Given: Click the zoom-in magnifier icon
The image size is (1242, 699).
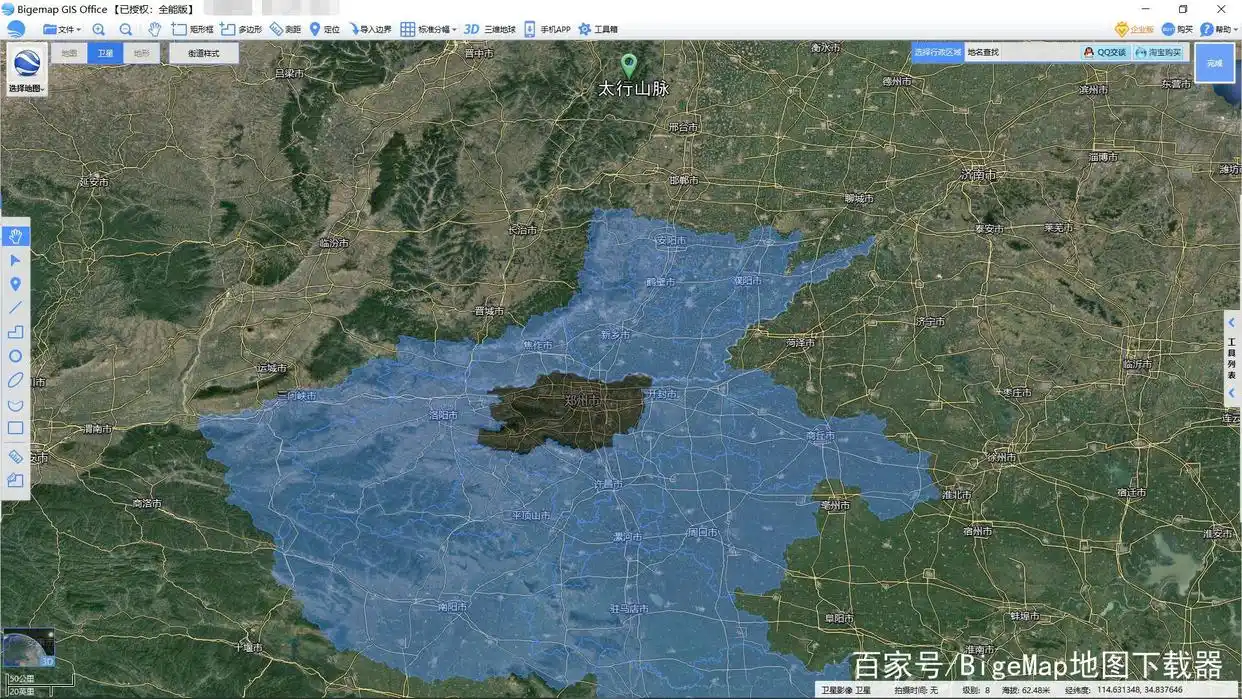Looking at the screenshot, I should point(97,28).
